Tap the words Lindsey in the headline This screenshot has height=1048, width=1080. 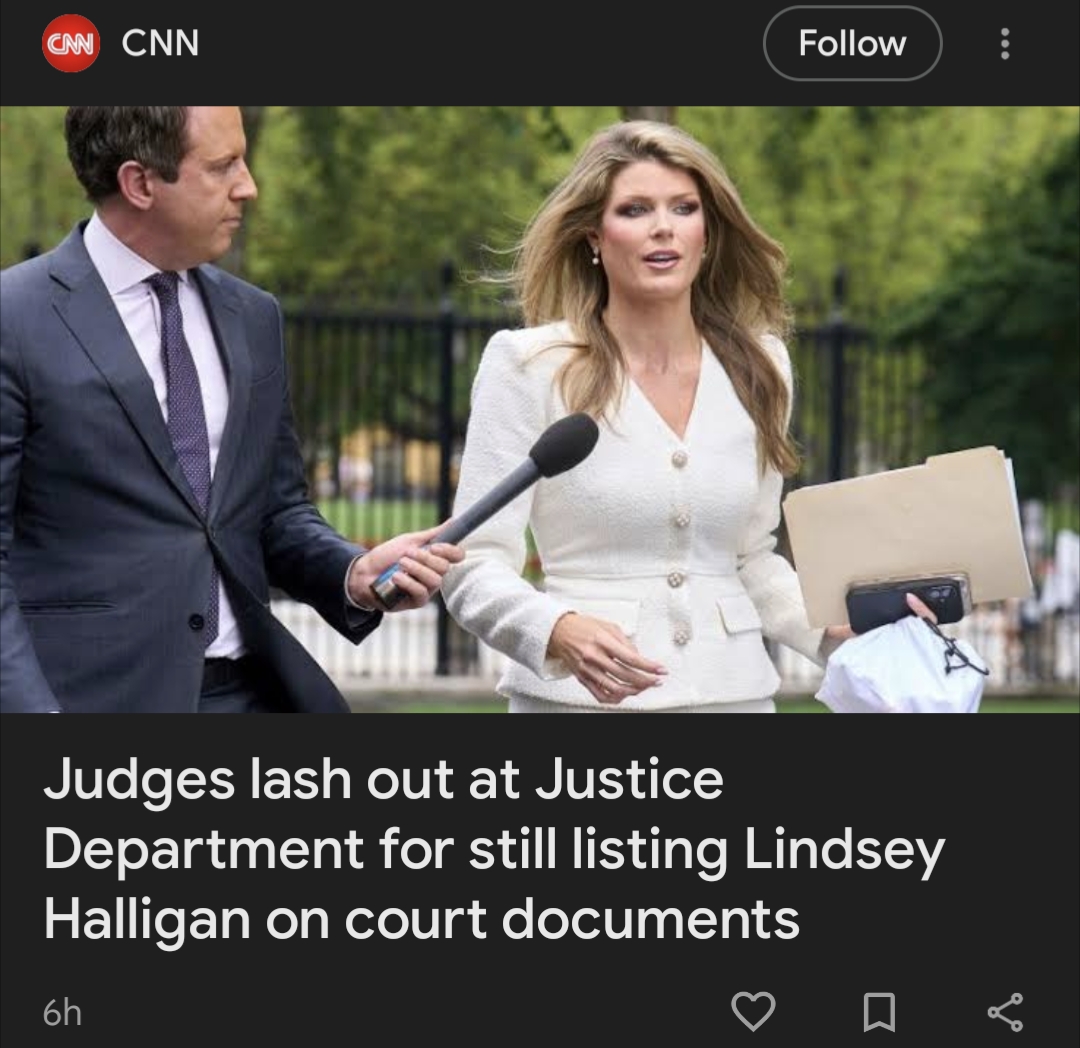click(x=844, y=851)
